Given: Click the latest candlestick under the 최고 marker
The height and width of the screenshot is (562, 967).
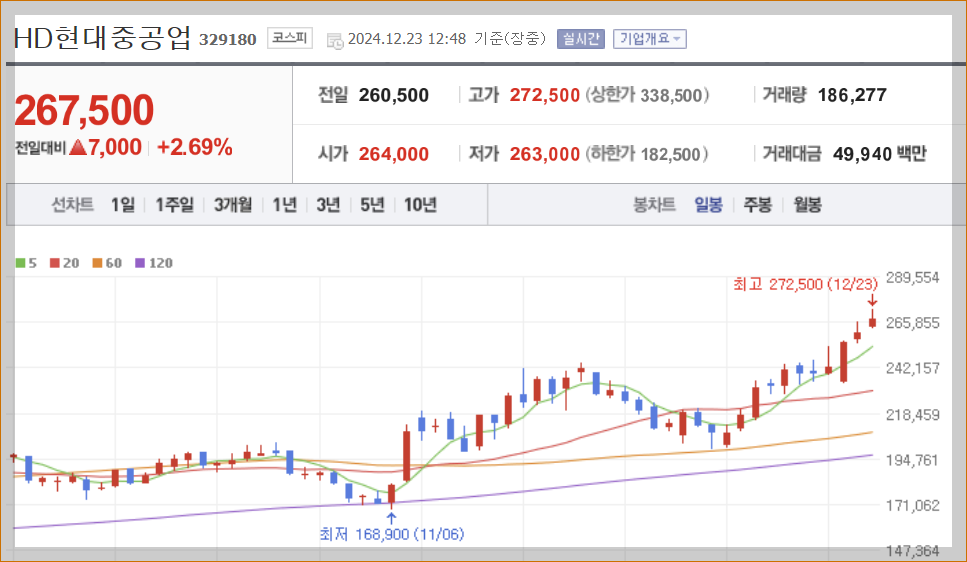Looking at the screenshot, I should tap(873, 320).
